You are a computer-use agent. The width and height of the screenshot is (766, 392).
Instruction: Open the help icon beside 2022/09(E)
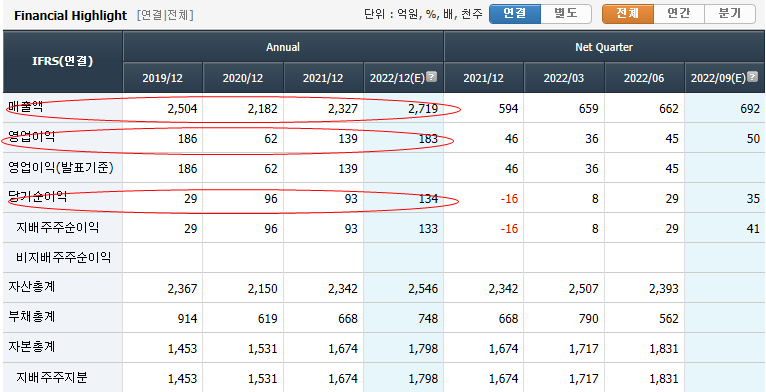(x=753, y=76)
